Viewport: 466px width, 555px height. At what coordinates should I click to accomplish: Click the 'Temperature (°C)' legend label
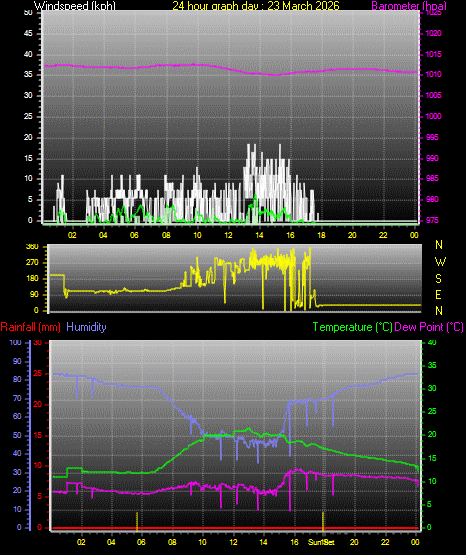352,327
